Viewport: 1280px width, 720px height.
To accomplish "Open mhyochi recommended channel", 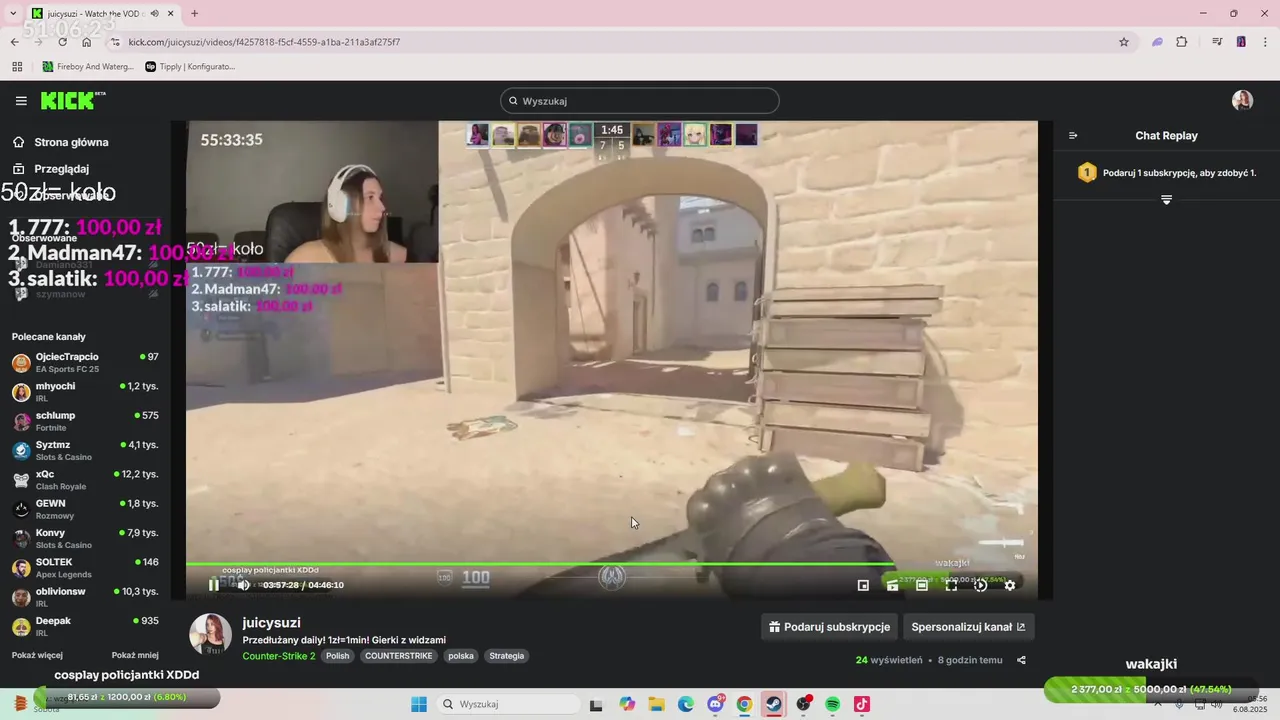I will click(x=85, y=392).
